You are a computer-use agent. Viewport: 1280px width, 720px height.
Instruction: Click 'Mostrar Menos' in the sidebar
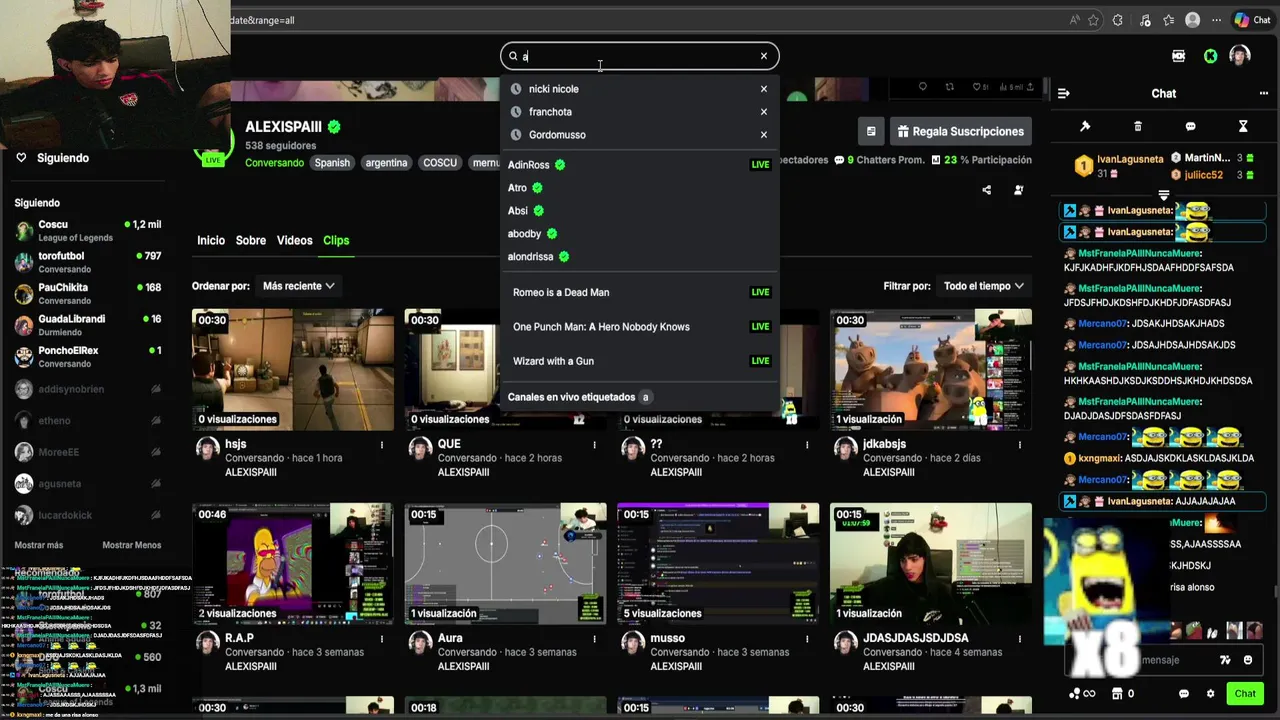(131, 545)
